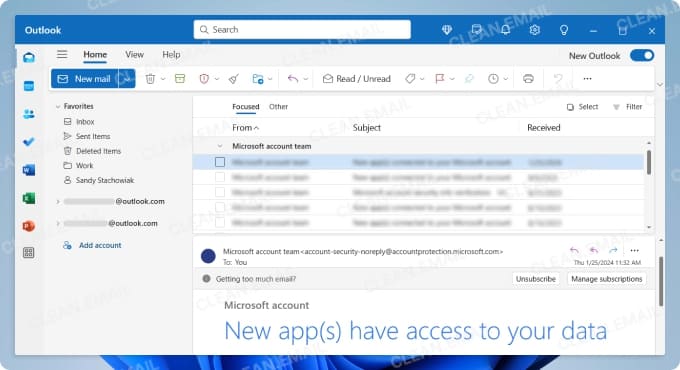This screenshot has width=680, height=370.
Task: Switch to the View ribbon tab
Action: coord(134,55)
